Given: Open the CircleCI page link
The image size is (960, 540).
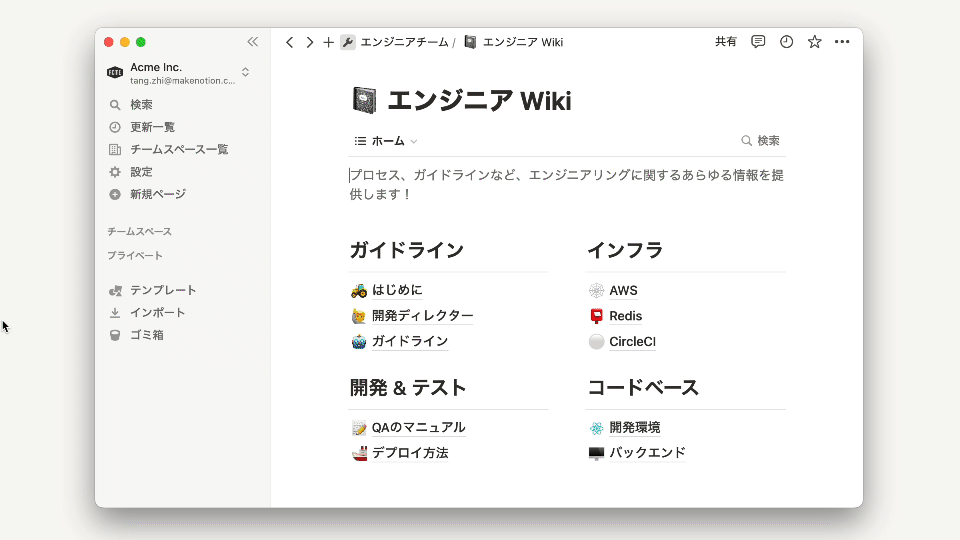Looking at the screenshot, I should coord(632,342).
